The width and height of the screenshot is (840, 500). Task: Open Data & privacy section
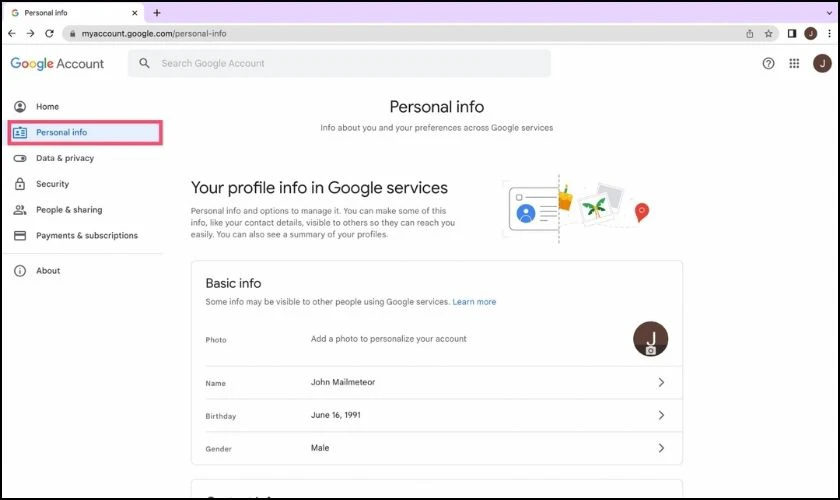click(65, 158)
